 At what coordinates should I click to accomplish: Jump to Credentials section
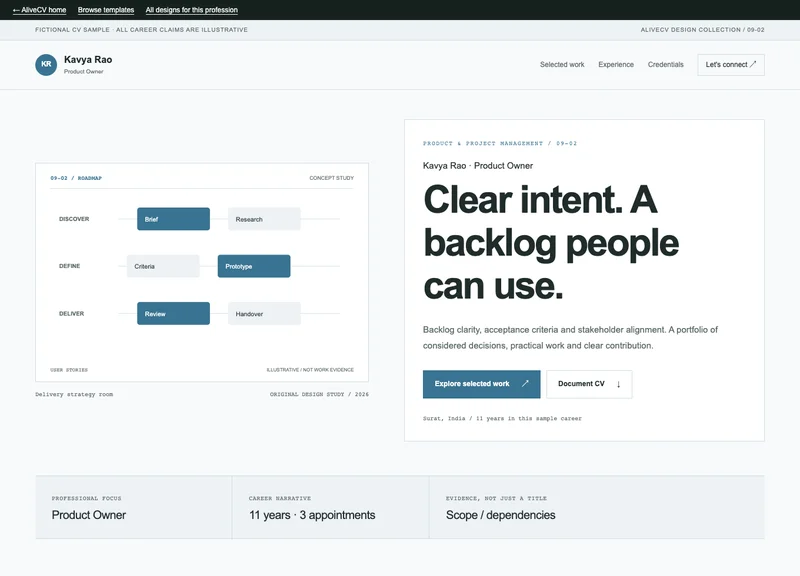pos(665,65)
